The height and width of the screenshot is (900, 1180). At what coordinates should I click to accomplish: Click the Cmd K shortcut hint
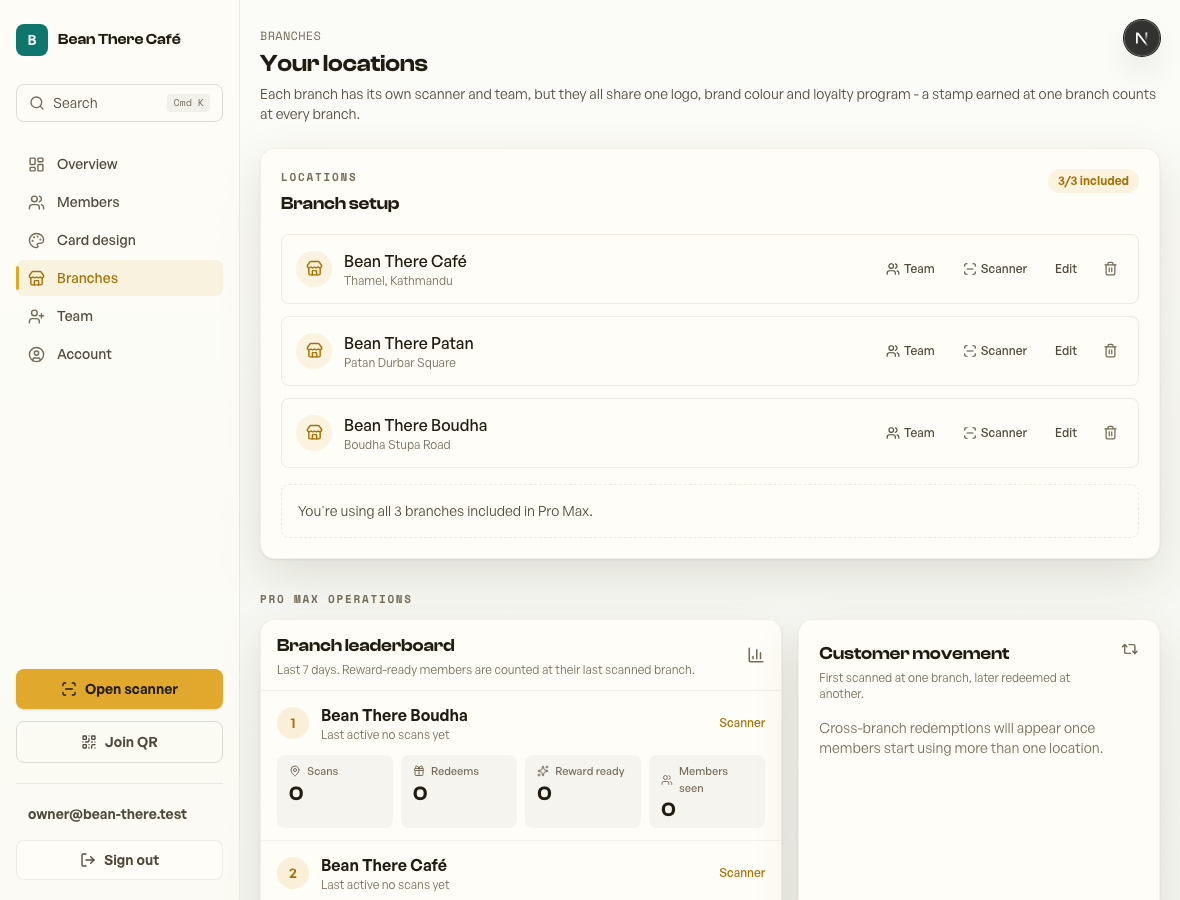click(188, 103)
